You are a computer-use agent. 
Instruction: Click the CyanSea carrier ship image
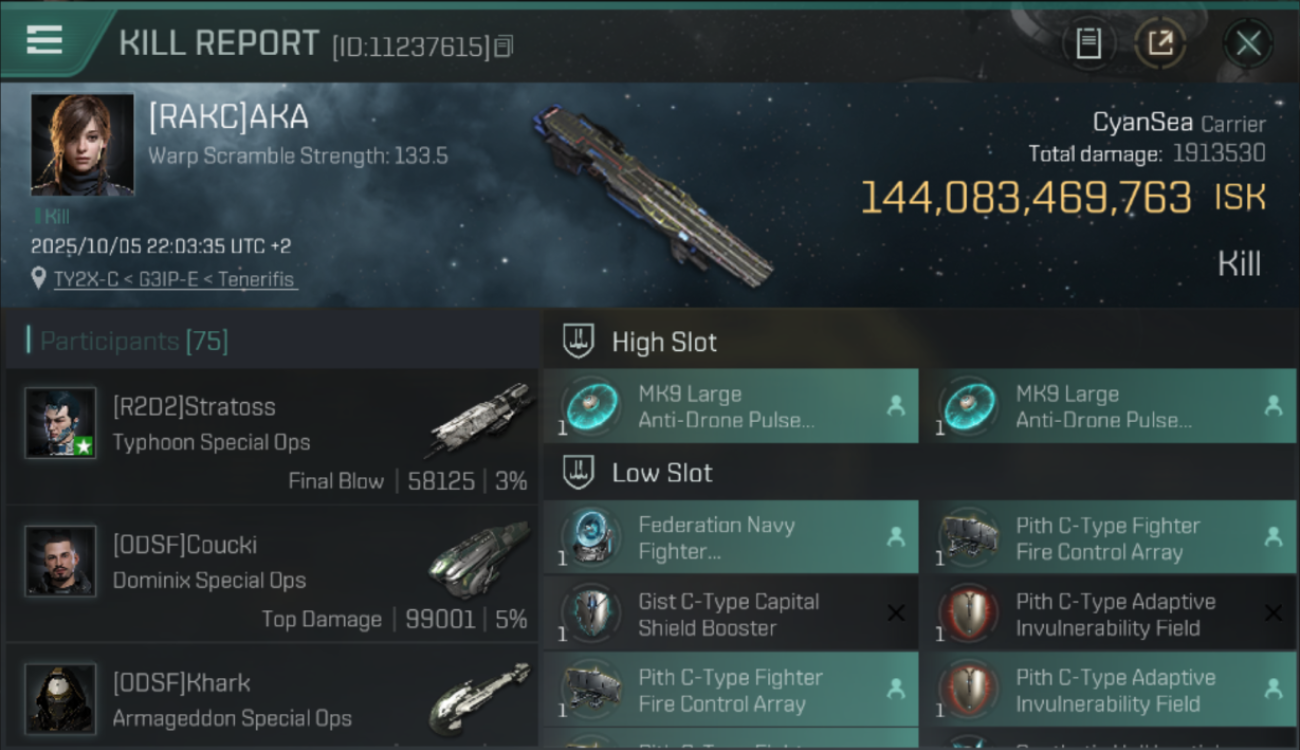click(655, 195)
